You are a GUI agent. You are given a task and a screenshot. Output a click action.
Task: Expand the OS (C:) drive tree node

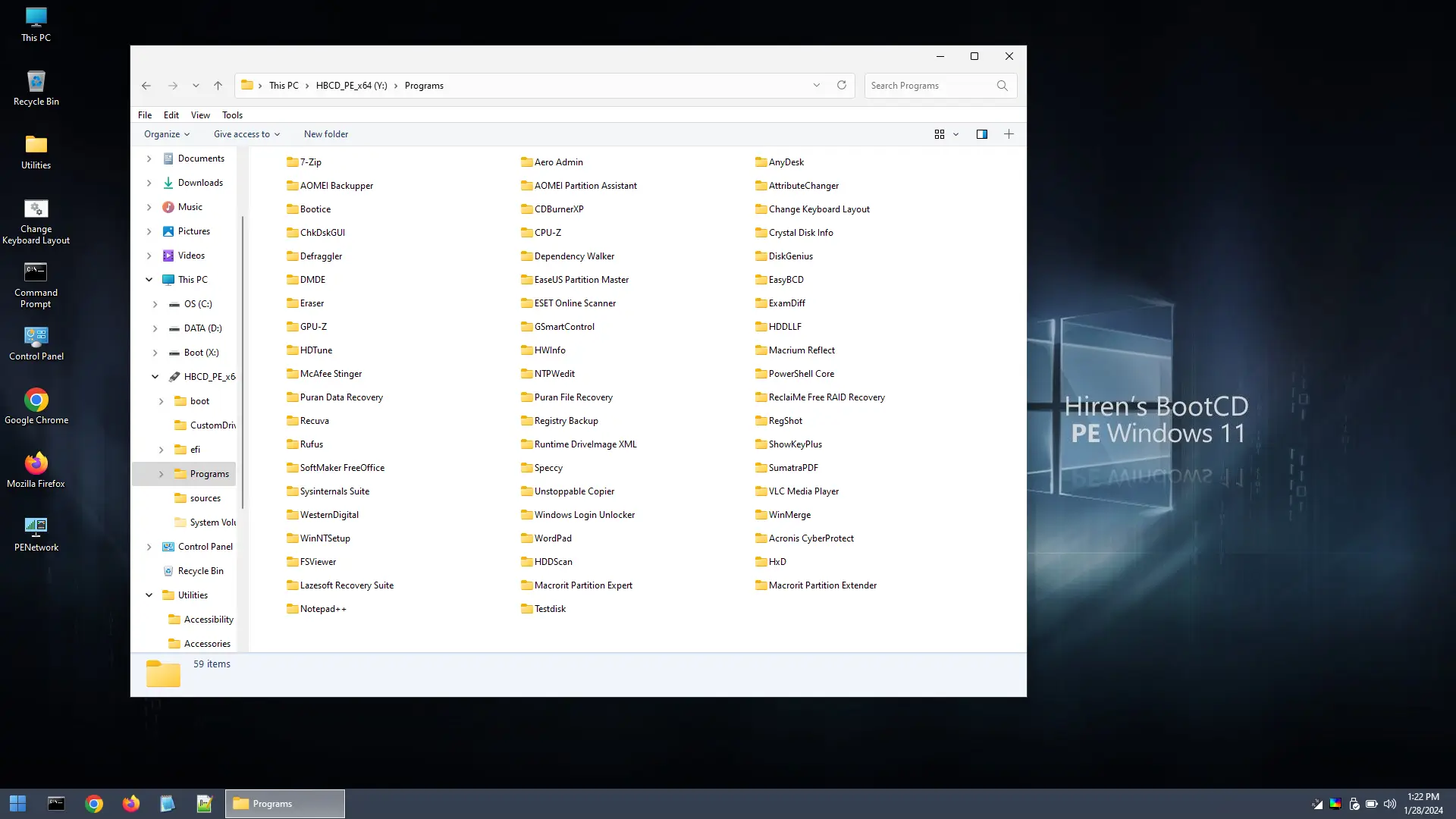[155, 304]
